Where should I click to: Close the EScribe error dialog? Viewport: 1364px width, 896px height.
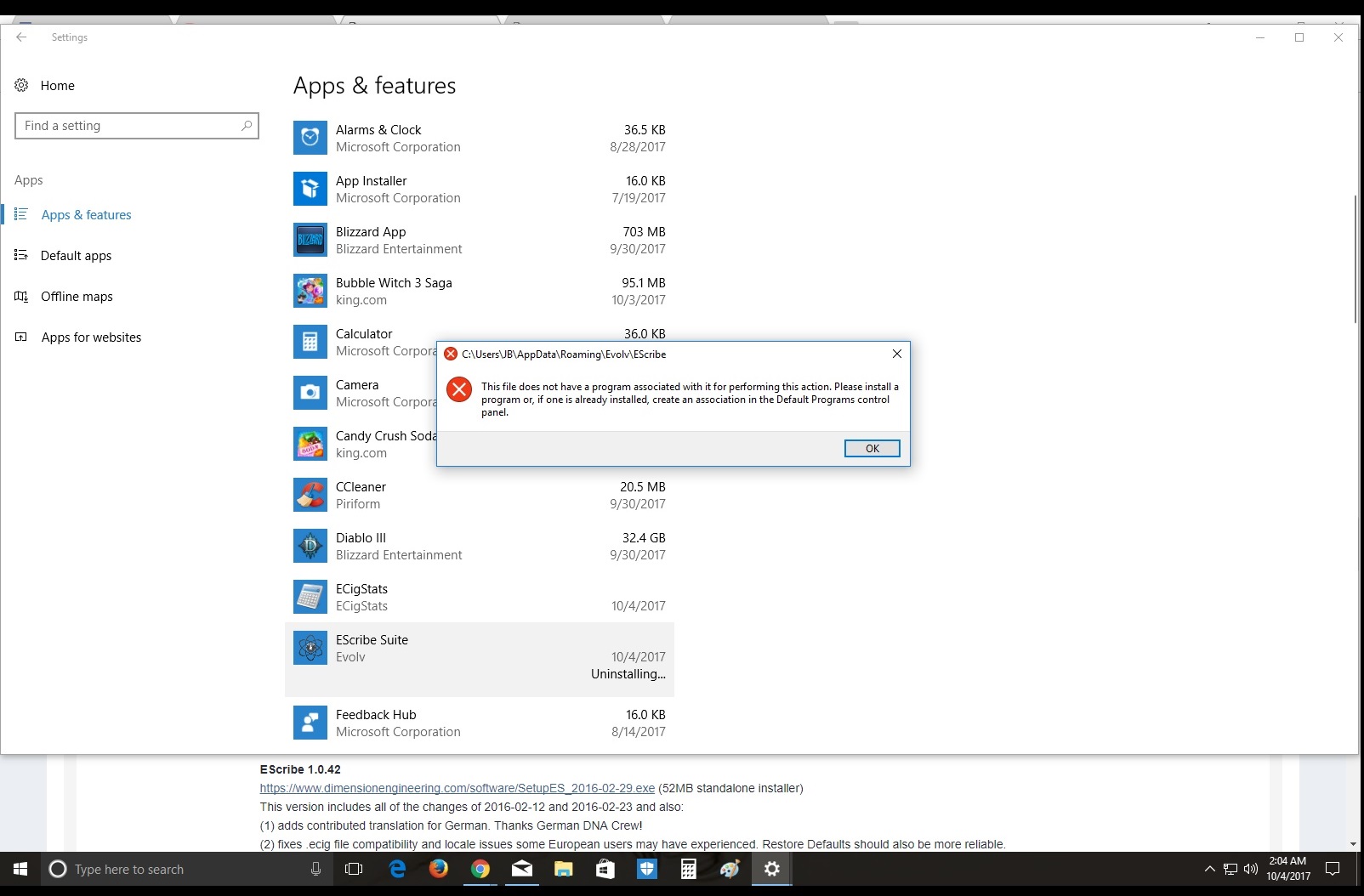pyautogui.click(x=896, y=354)
